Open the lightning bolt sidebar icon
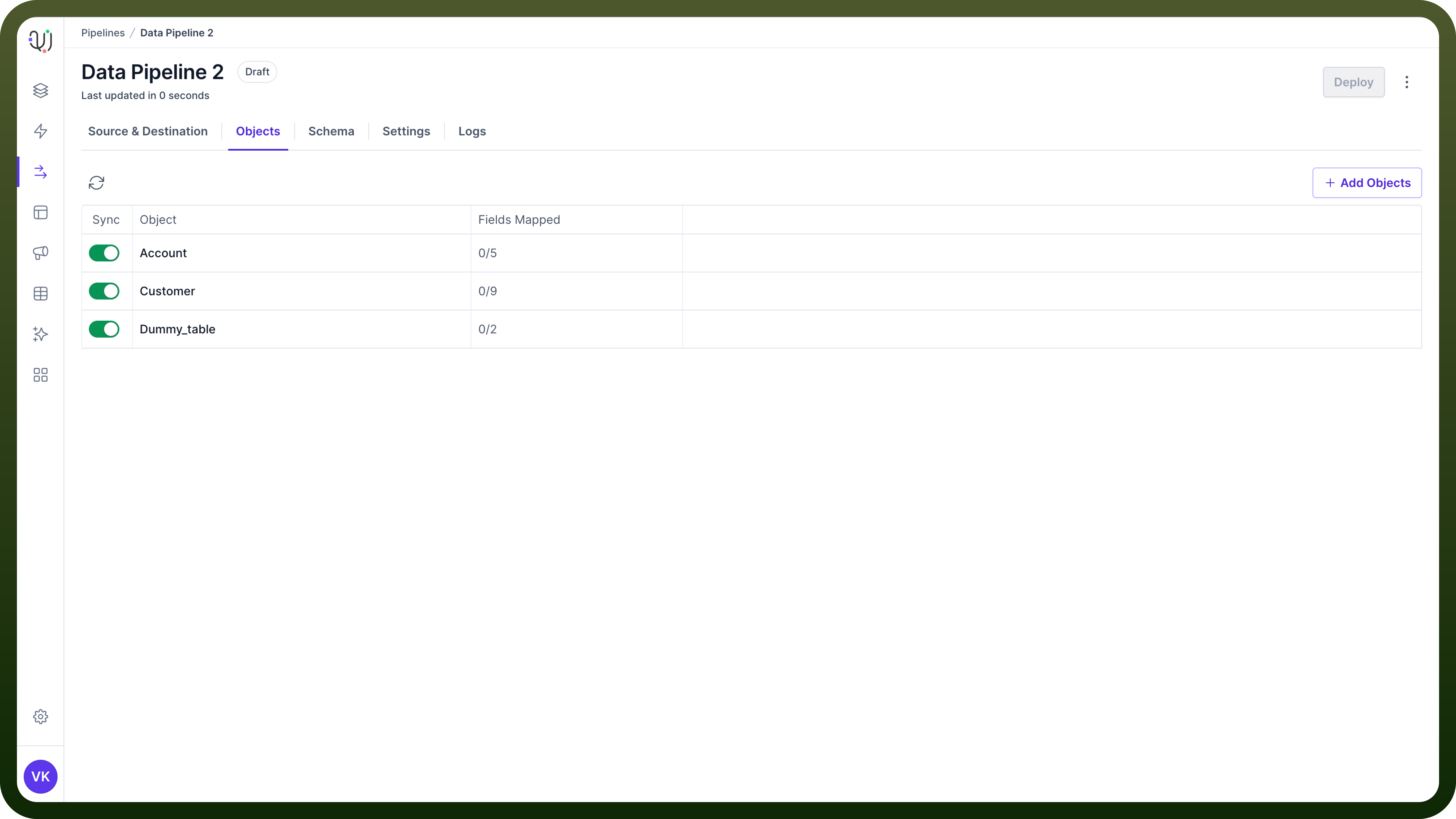The height and width of the screenshot is (819, 1456). (41, 131)
